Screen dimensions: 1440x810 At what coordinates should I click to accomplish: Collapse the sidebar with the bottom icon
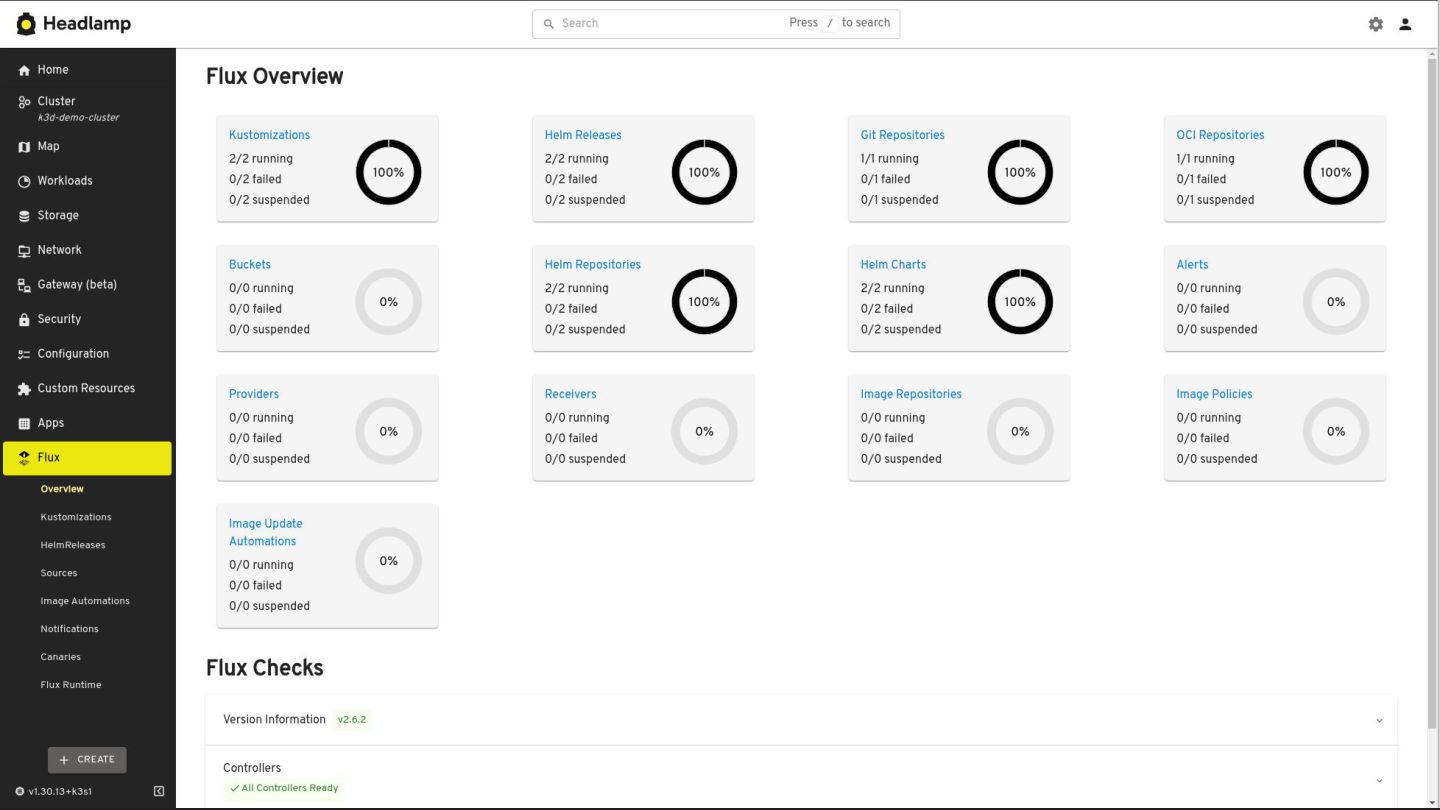click(x=159, y=791)
